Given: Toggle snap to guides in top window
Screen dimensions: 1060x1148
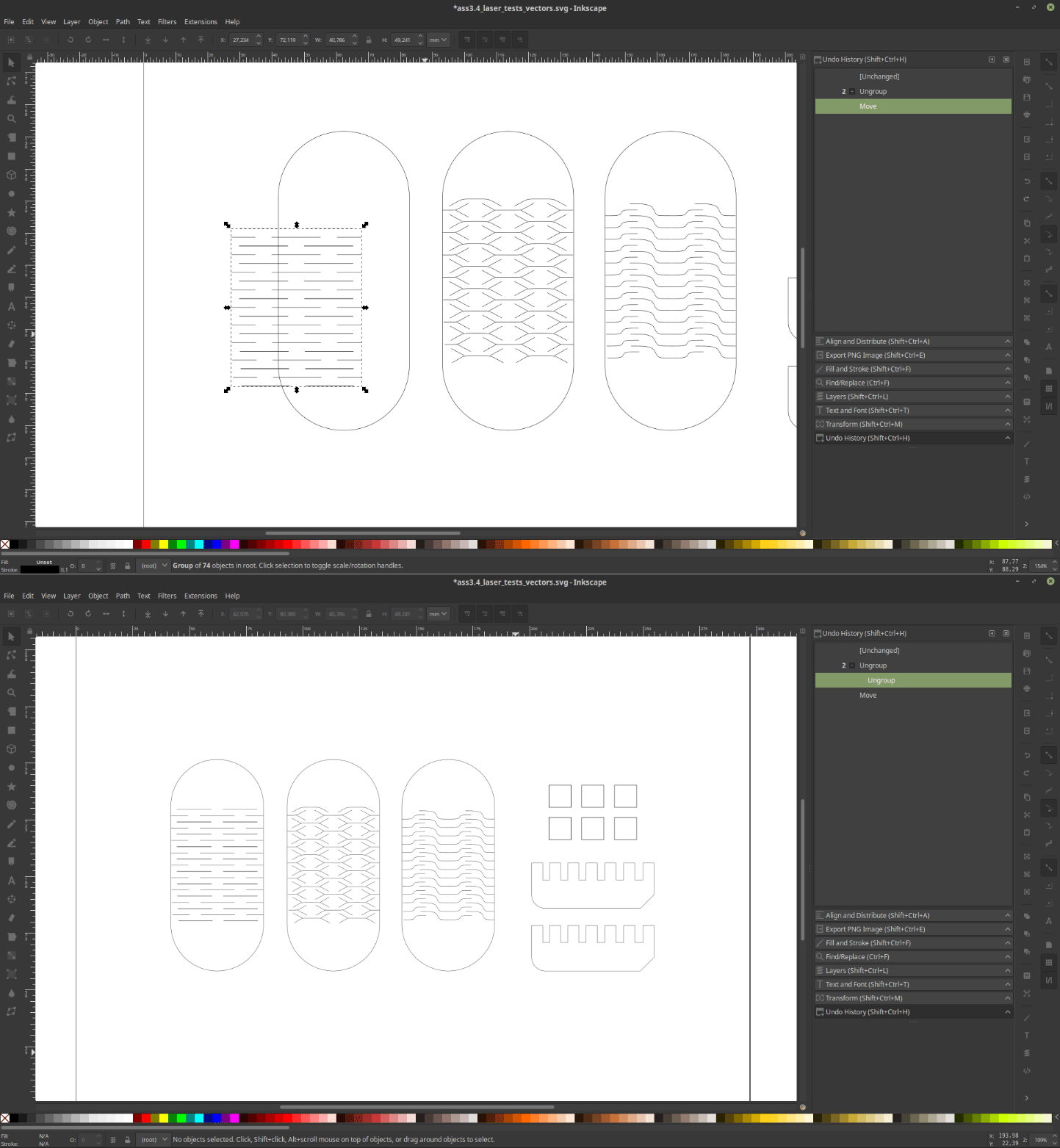Looking at the screenshot, I should (x=1050, y=406).
